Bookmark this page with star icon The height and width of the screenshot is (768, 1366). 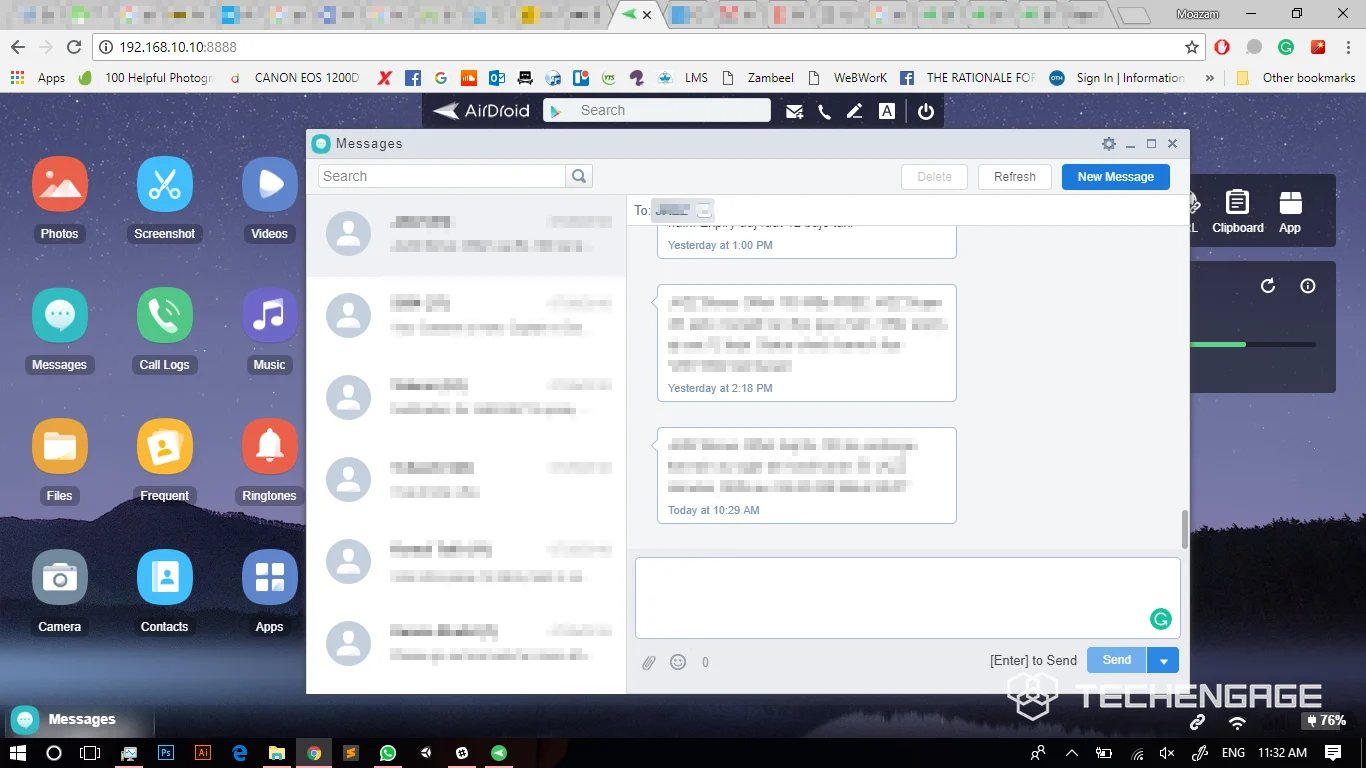pyautogui.click(x=1191, y=47)
